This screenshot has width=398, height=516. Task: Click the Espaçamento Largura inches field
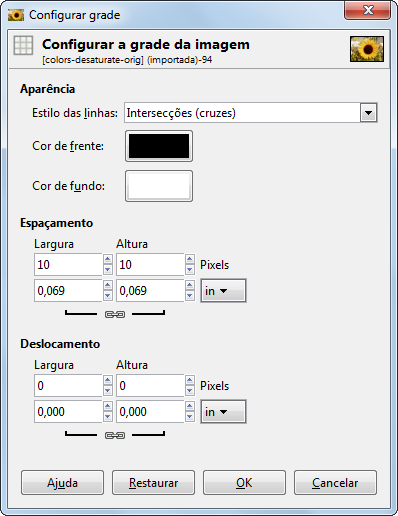[x=68, y=291]
